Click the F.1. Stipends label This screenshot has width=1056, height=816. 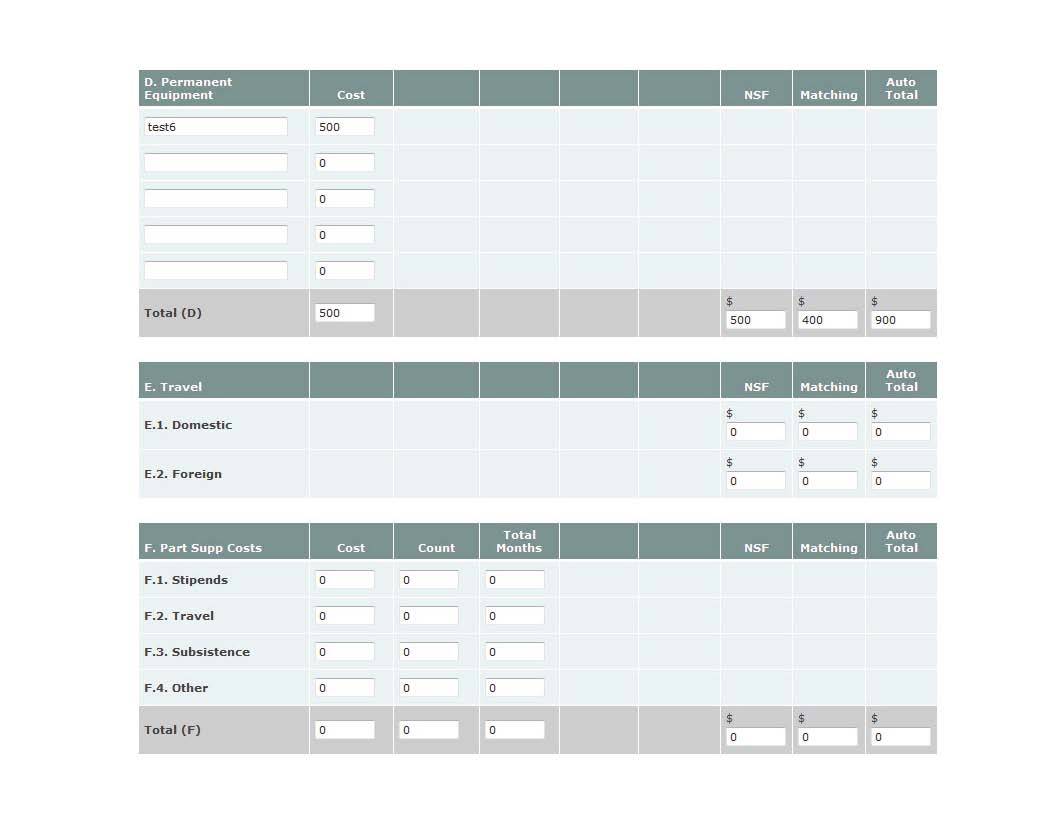coord(186,580)
